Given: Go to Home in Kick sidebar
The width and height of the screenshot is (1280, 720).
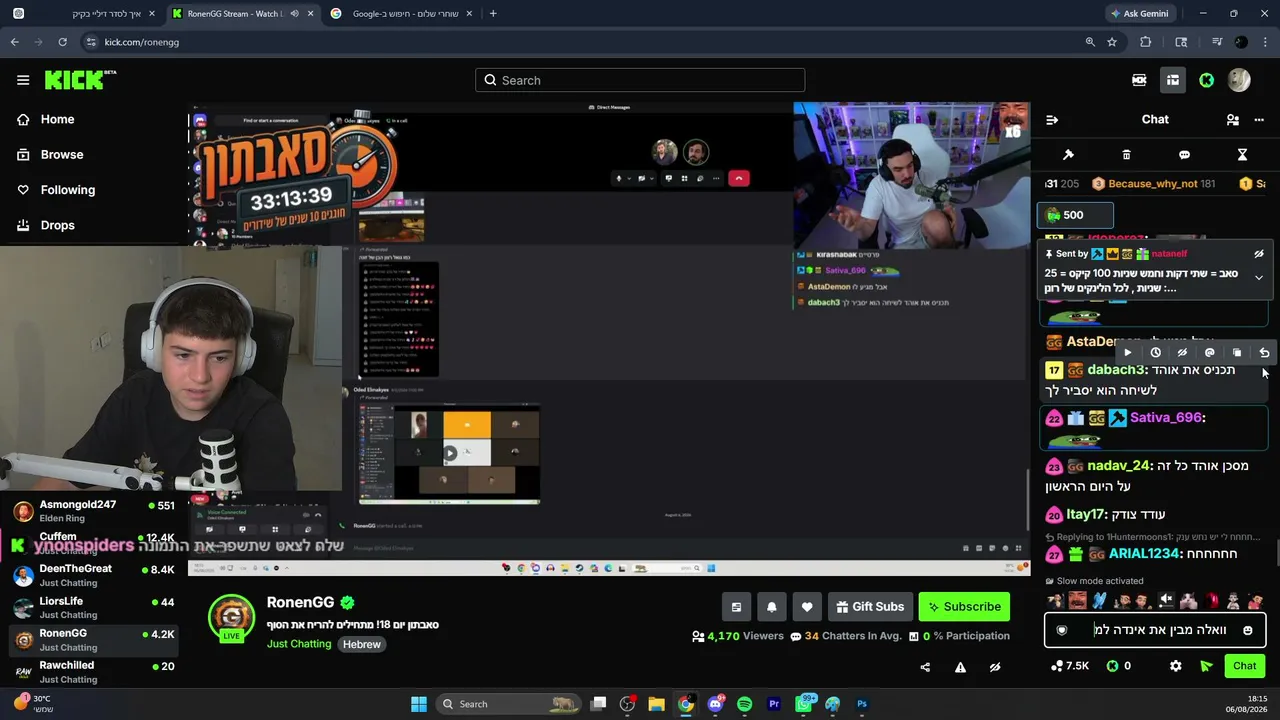Looking at the screenshot, I should click(x=58, y=119).
